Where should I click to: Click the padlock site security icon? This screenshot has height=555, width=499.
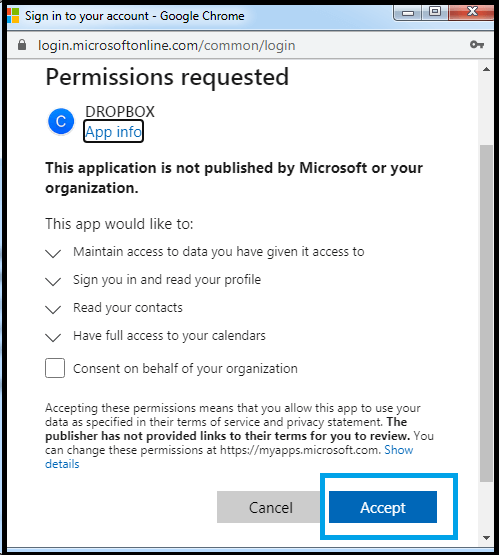(x=22, y=45)
